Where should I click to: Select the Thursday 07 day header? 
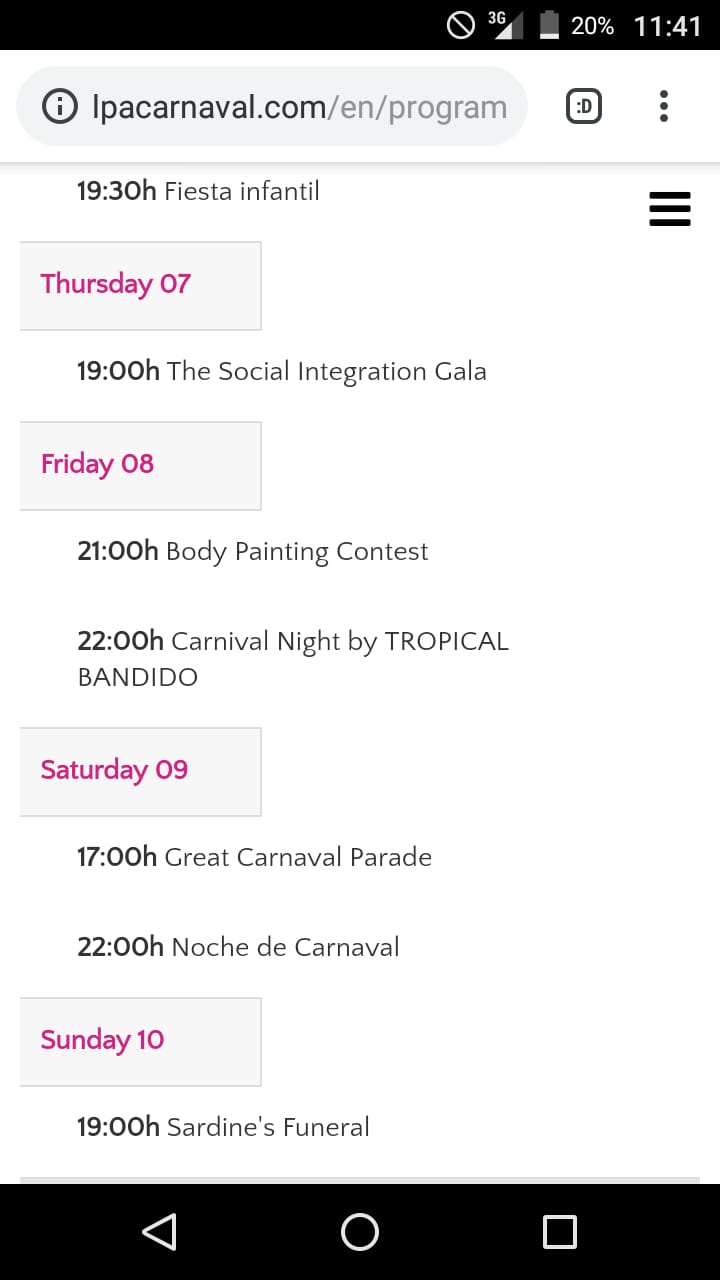point(140,285)
